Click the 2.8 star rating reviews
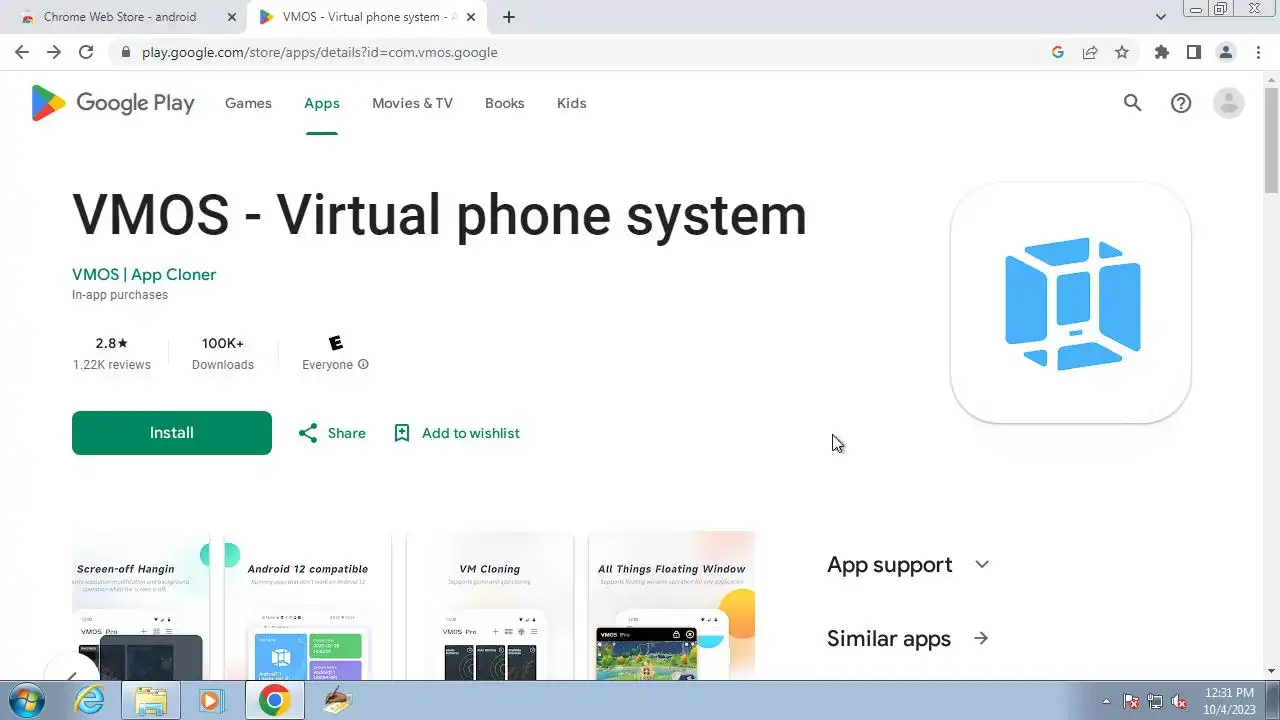Image resolution: width=1280 pixels, height=720 pixels. 112,354
